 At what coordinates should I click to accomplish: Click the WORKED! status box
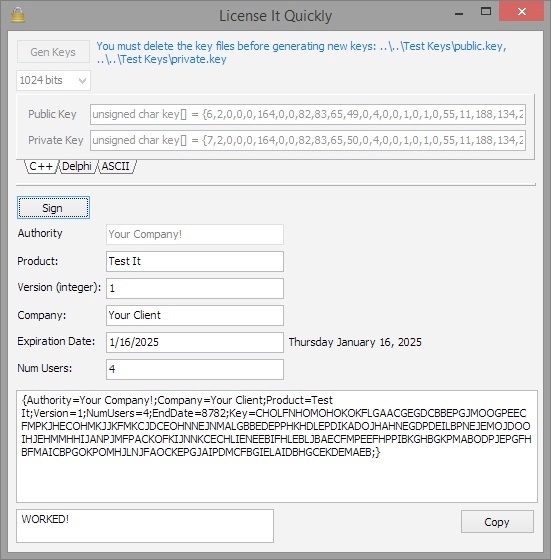click(145, 526)
